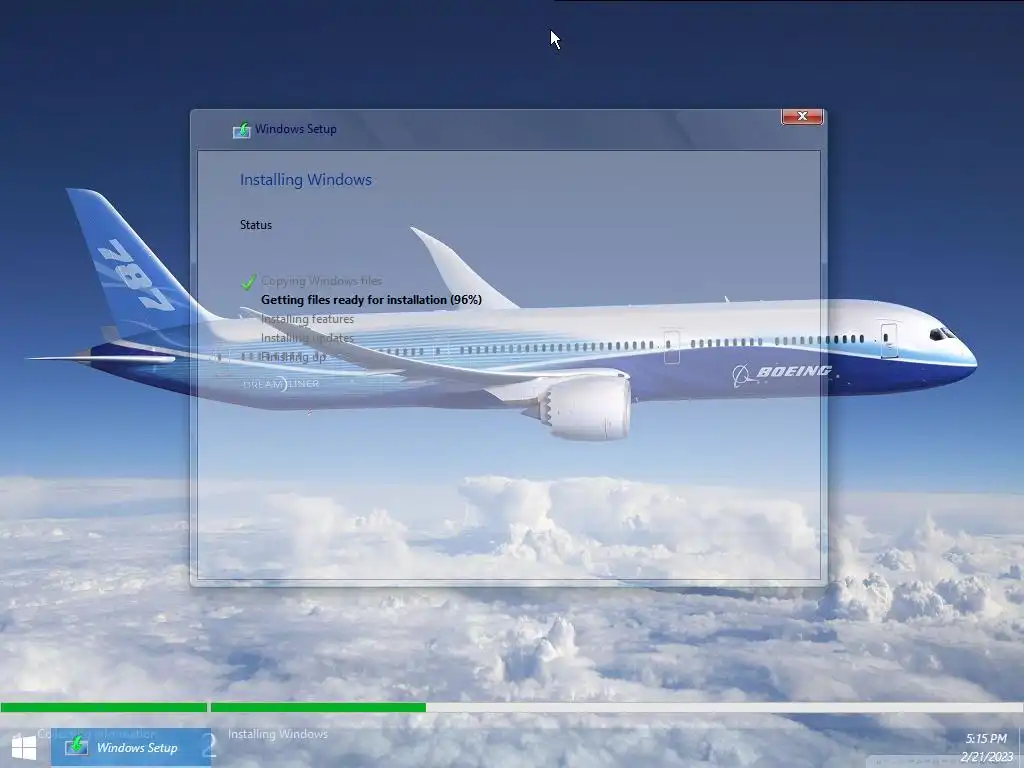Viewport: 1024px width, 768px height.
Task: Click the green checkmark beside Copying Windows files
Action: click(x=248, y=282)
